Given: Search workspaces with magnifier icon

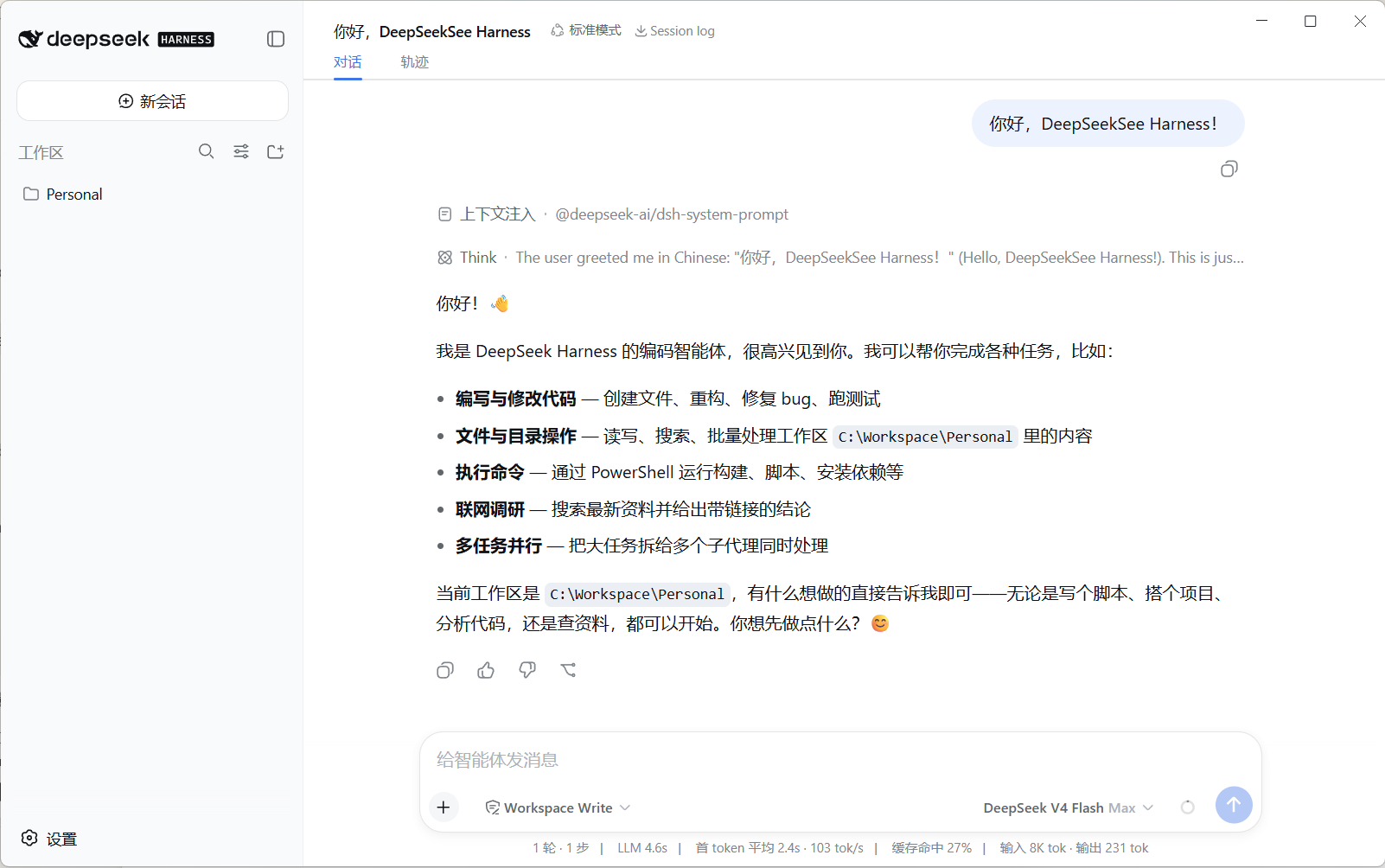Looking at the screenshot, I should coord(206,151).
